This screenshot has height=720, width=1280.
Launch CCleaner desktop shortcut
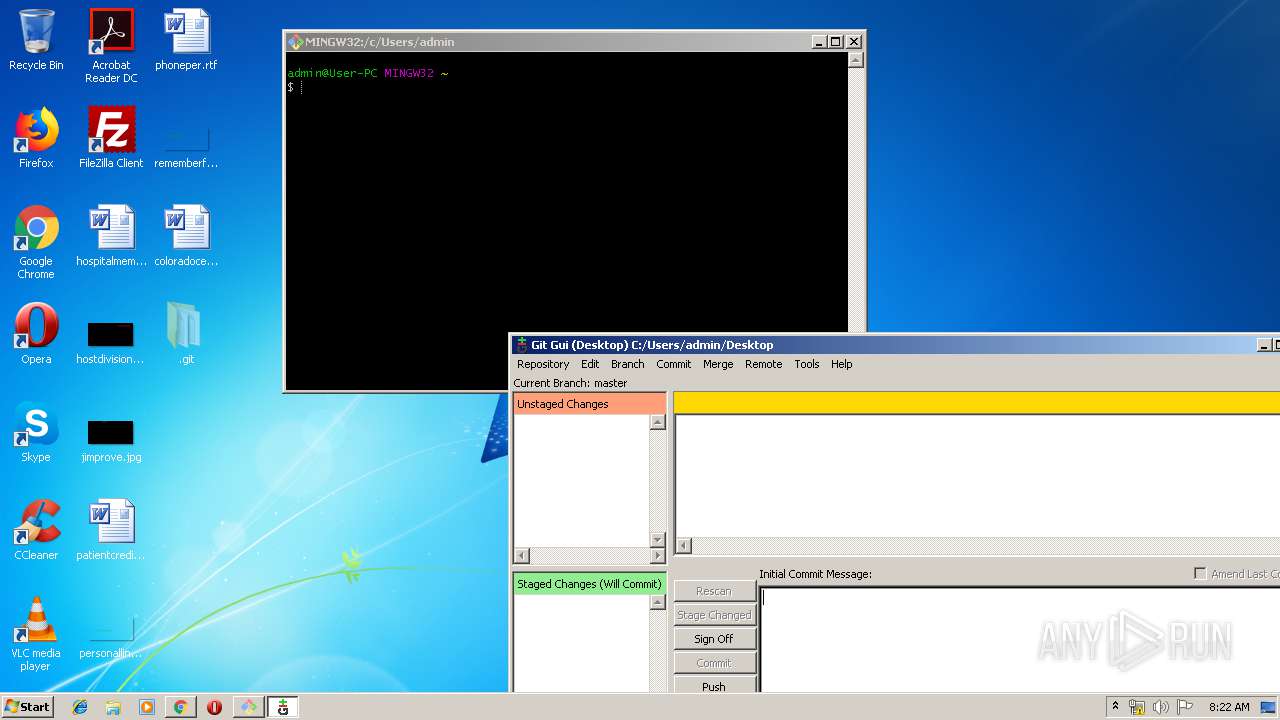tap(36, 530)
